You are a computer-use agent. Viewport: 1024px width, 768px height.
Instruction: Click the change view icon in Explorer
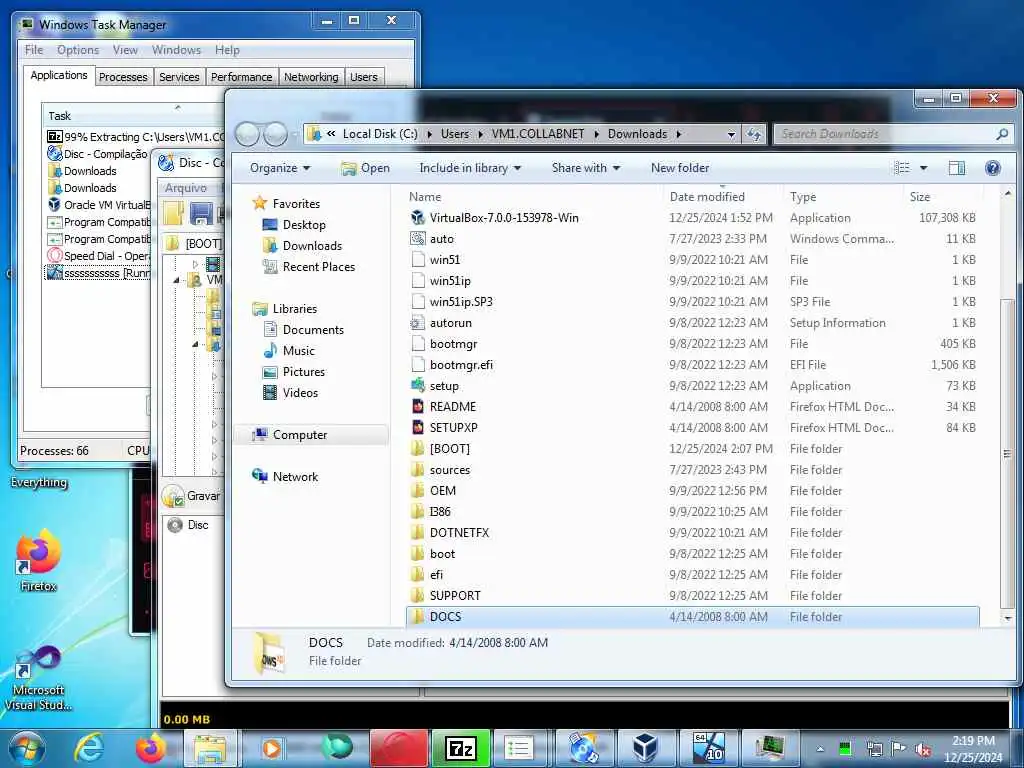point(902,168)
